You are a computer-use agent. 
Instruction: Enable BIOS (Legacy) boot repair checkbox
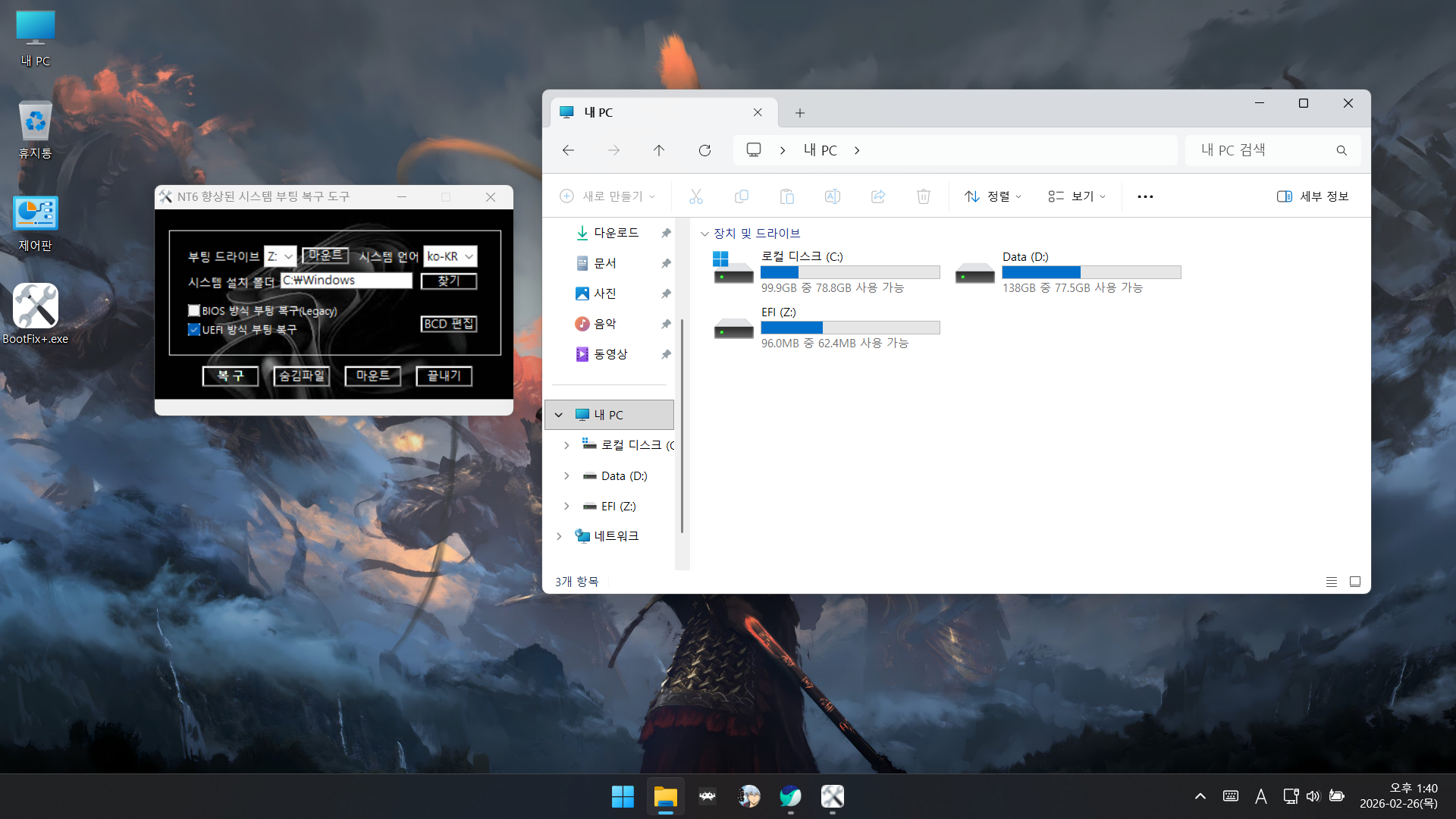point(194,310)
